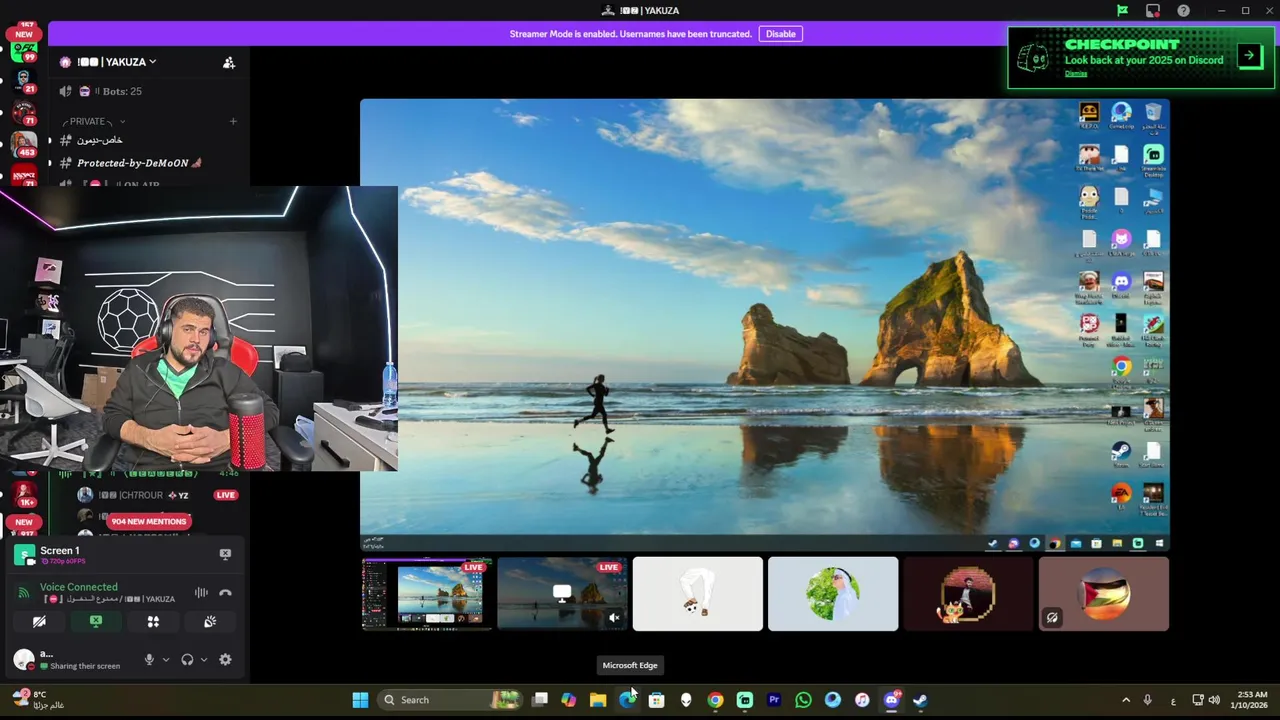Select second LIVE stream tile with muted icon
The image size is (1280, 720).
tap(562, 594)
